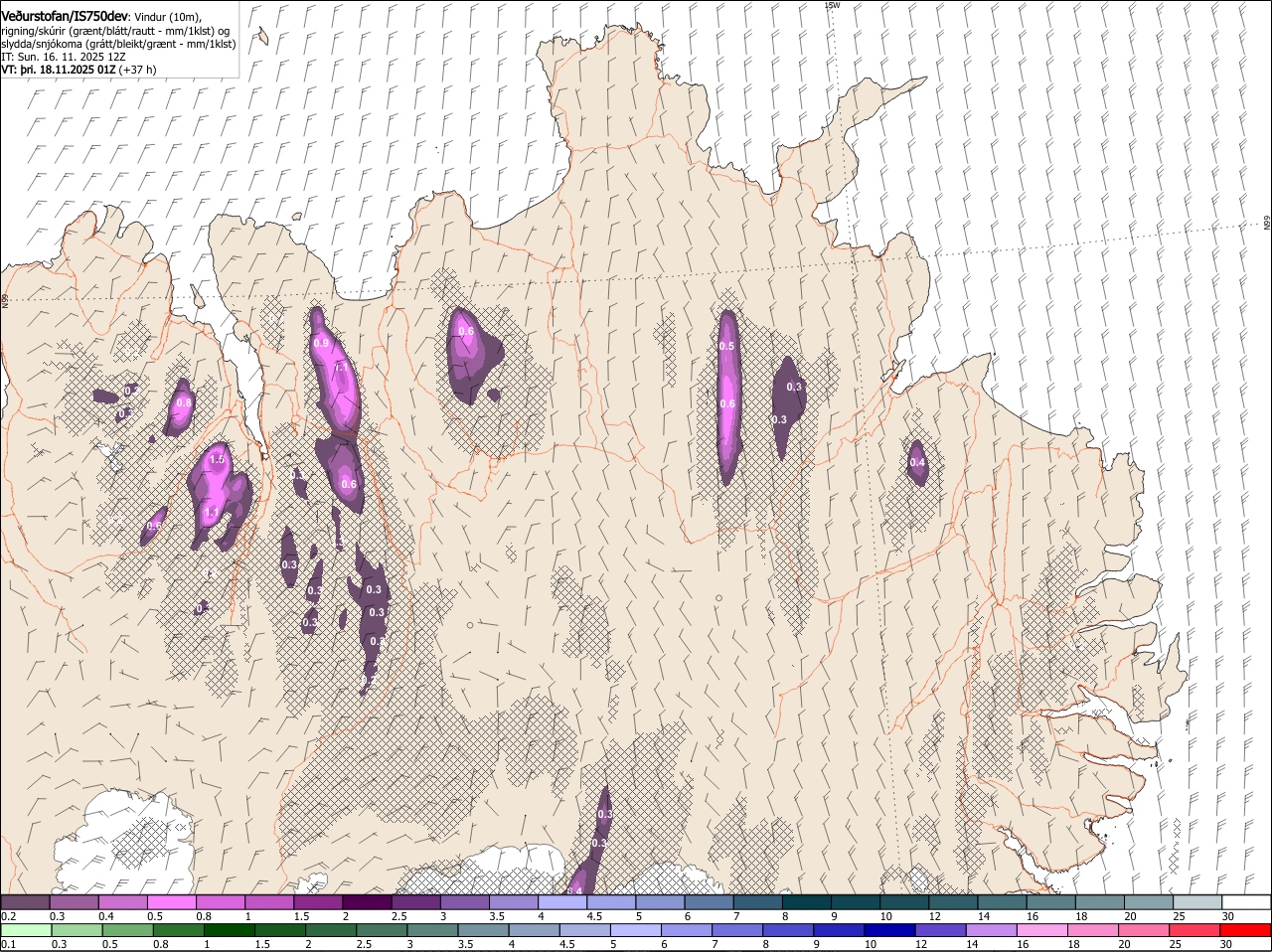Click the 0.8 precipitation value on the map

click(x=183, y=403)
